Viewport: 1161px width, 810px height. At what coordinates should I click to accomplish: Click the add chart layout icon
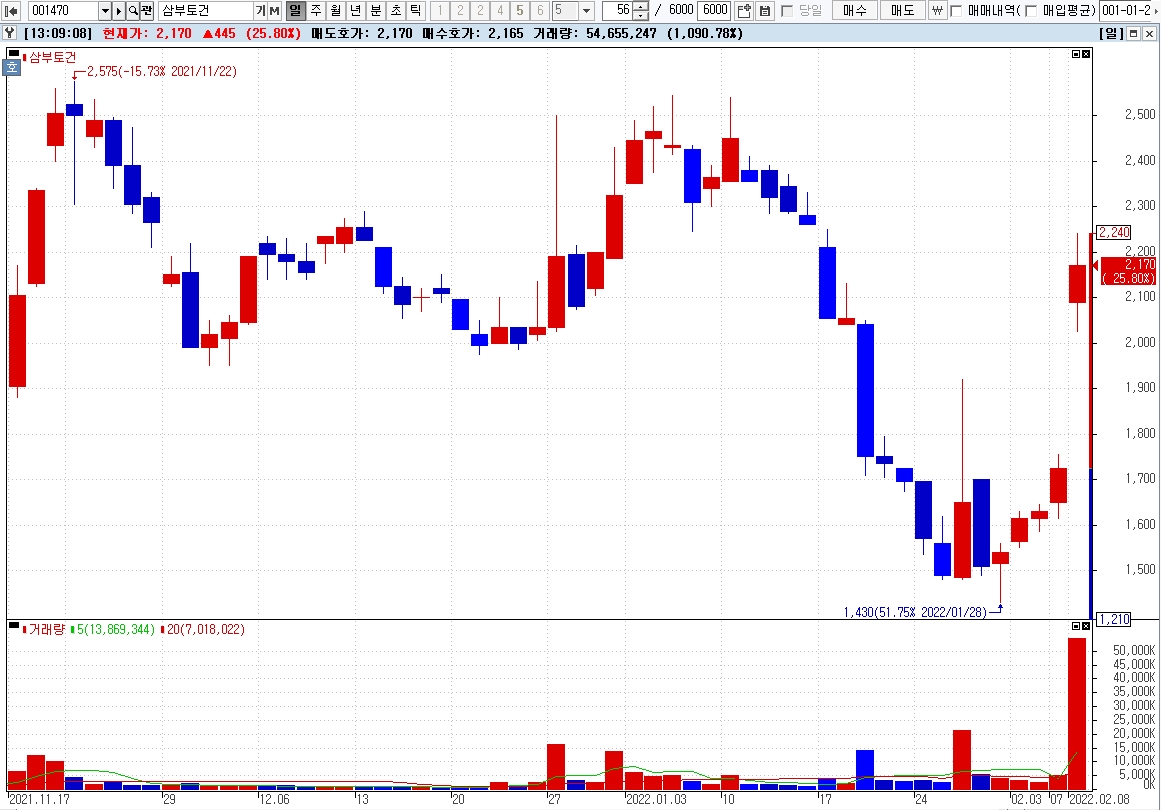click(x=745, y=10)
